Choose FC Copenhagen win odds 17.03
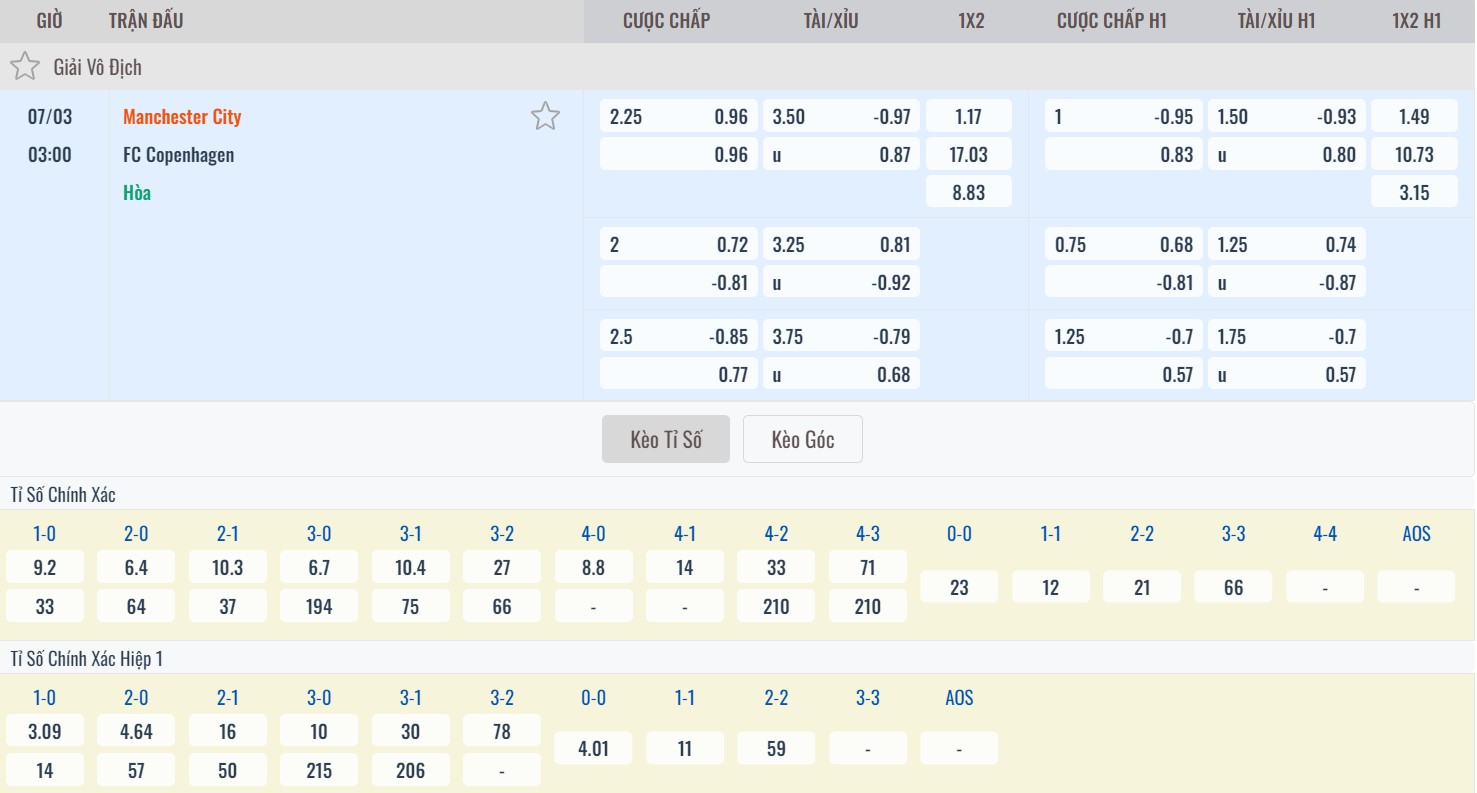This screenshot has height=793, width=1477. [x=968, y=155]
